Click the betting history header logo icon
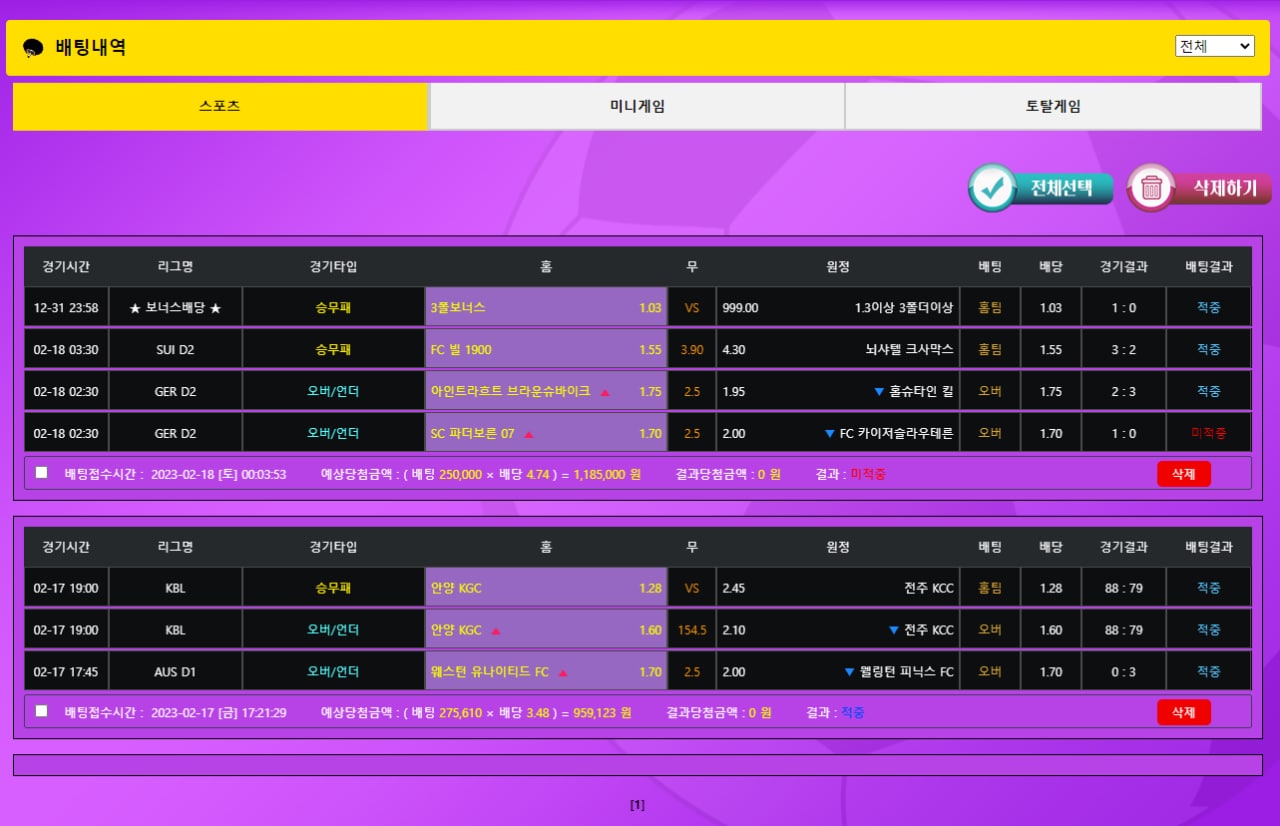1280x826 pixels. coord(33,48)
